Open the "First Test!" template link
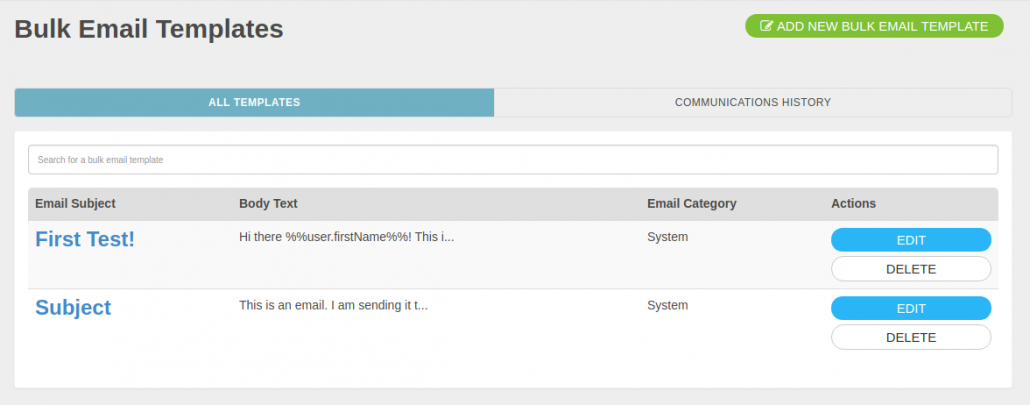This screenshot has height=405, width=1030. pos(85,240)
